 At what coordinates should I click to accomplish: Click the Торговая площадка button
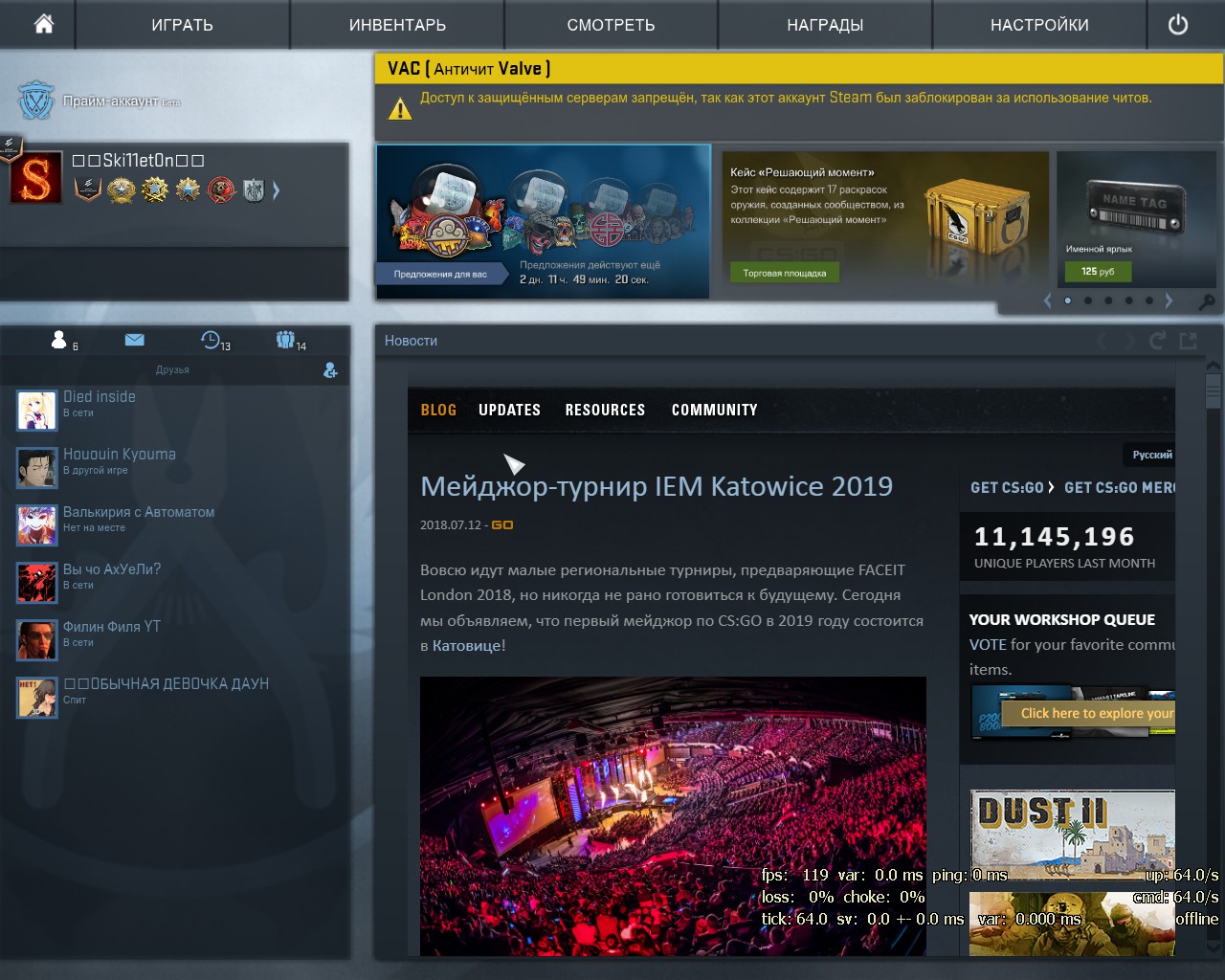click(785, 273)
